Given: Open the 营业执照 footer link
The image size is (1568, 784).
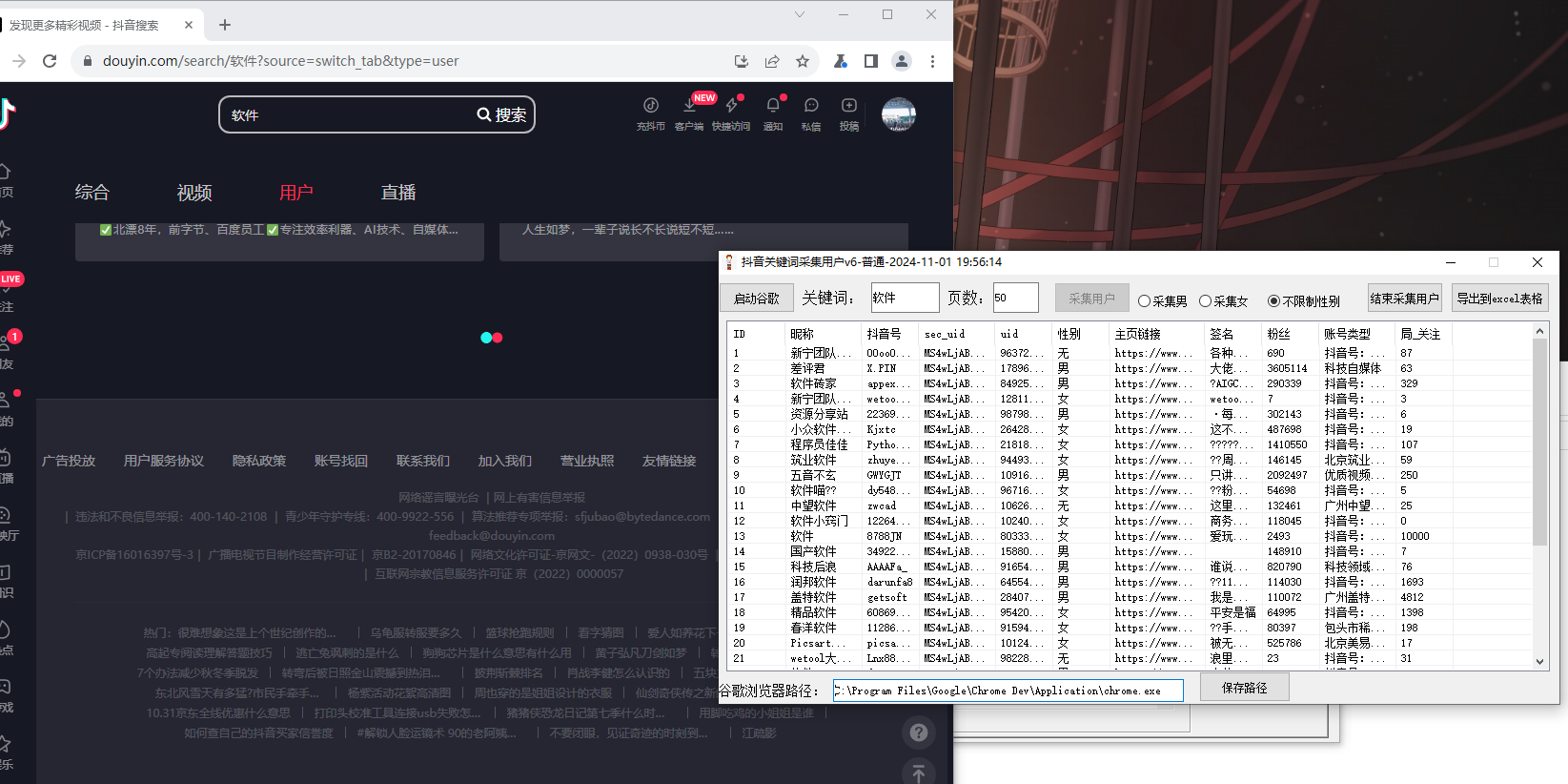Looking at the screenshot, I should (587, 461).
